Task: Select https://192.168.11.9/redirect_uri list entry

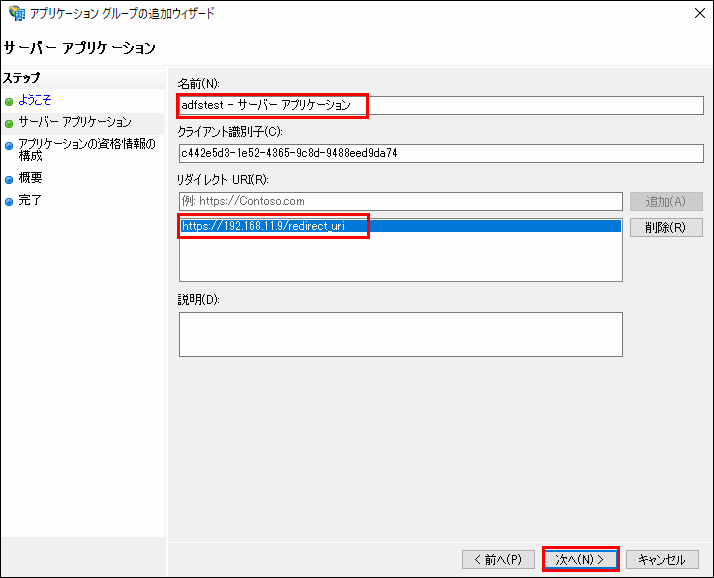Action: [401, 226]
